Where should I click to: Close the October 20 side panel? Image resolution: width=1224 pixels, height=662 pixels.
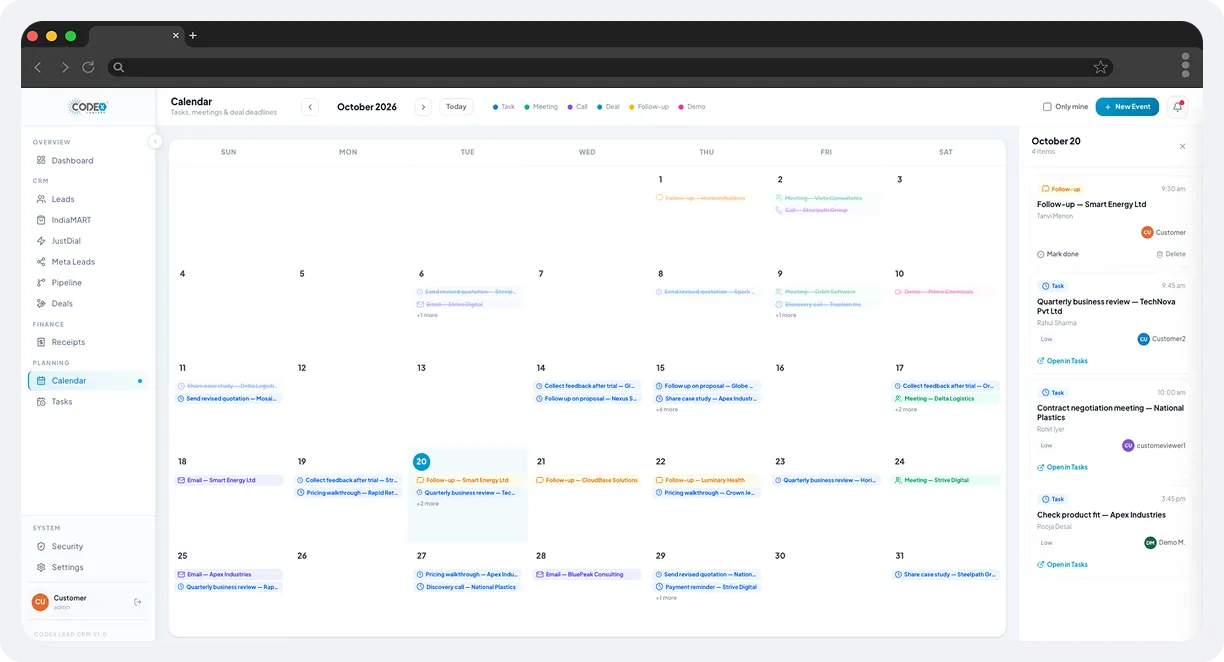tap(1182, 146)
